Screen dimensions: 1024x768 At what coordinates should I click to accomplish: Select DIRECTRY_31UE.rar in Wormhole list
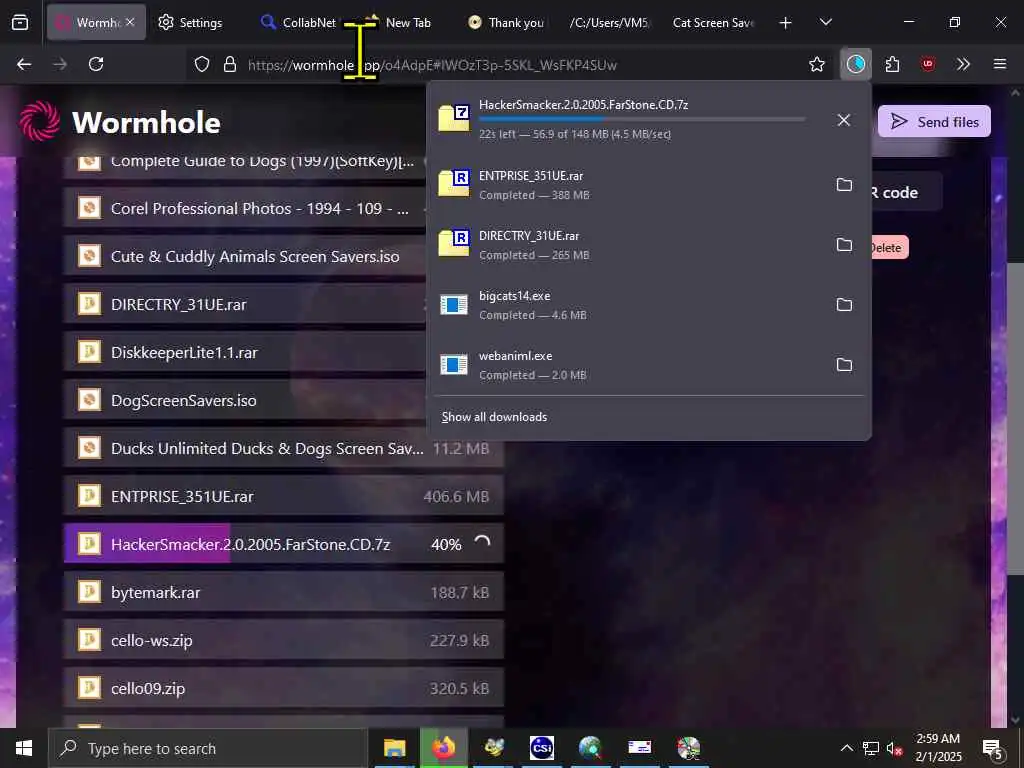[245, 304]
